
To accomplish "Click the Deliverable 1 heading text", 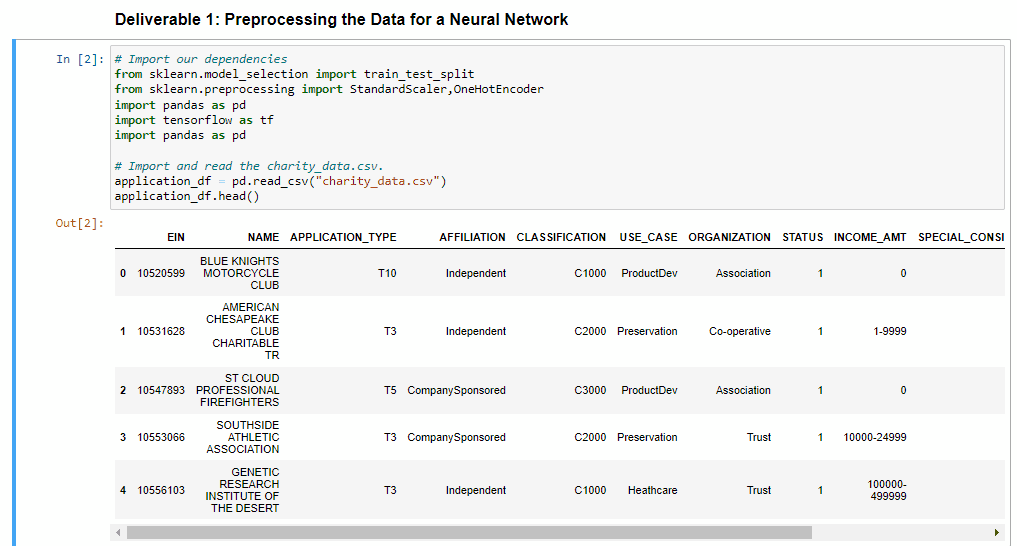I will 341,19.
